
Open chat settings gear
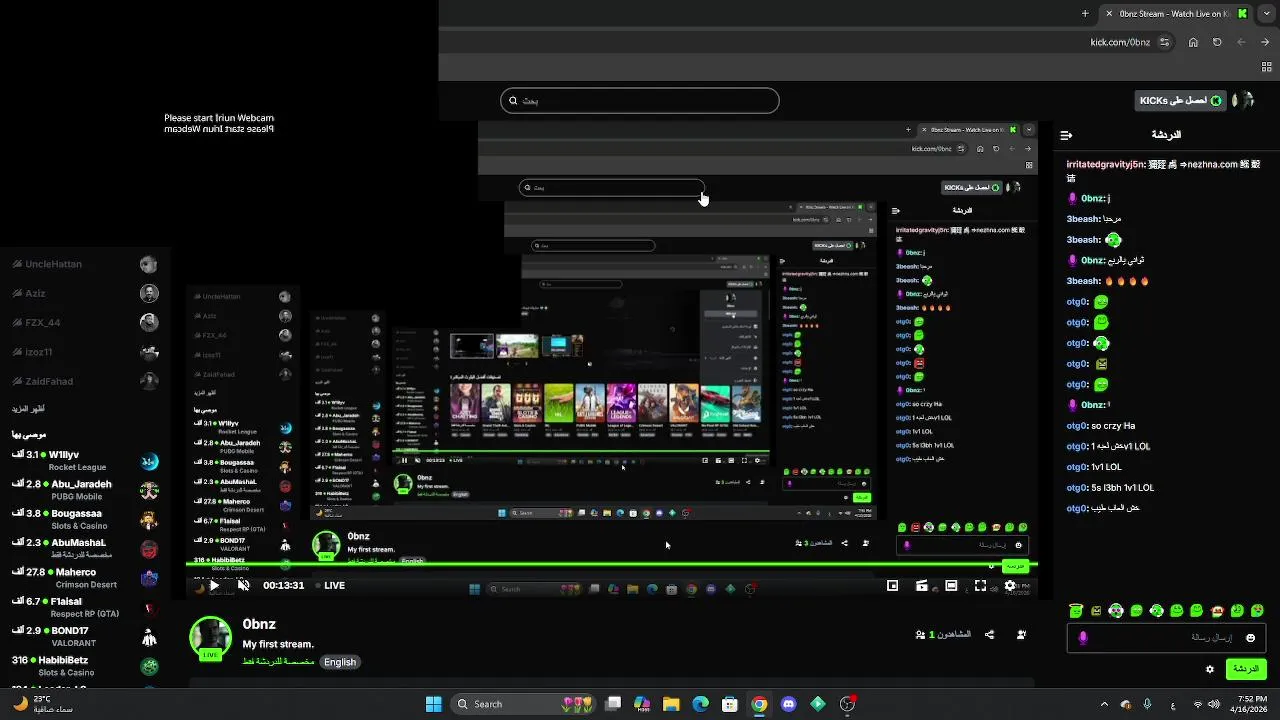(x=1210, y=669)
